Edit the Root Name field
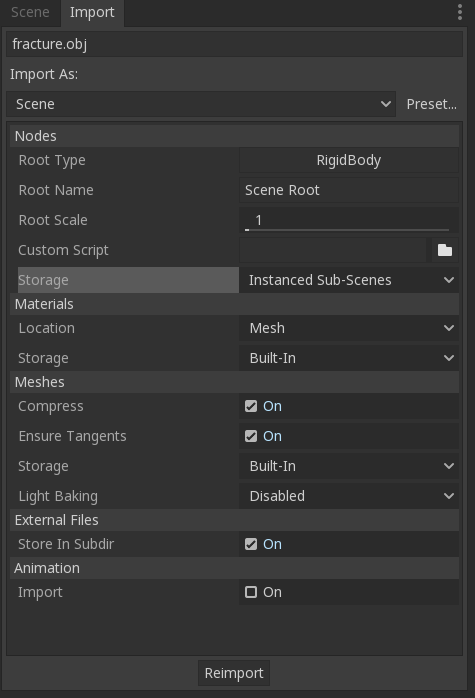This screenshot has height=698, width=475. 349,190
